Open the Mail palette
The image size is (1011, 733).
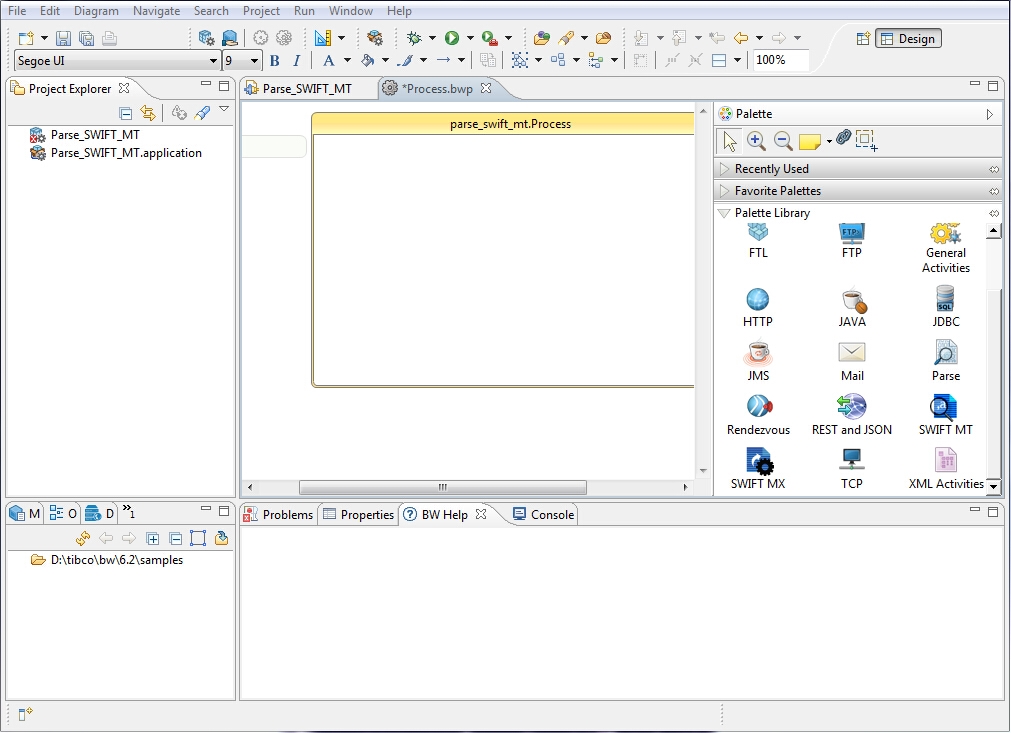(x=852, y=362)
